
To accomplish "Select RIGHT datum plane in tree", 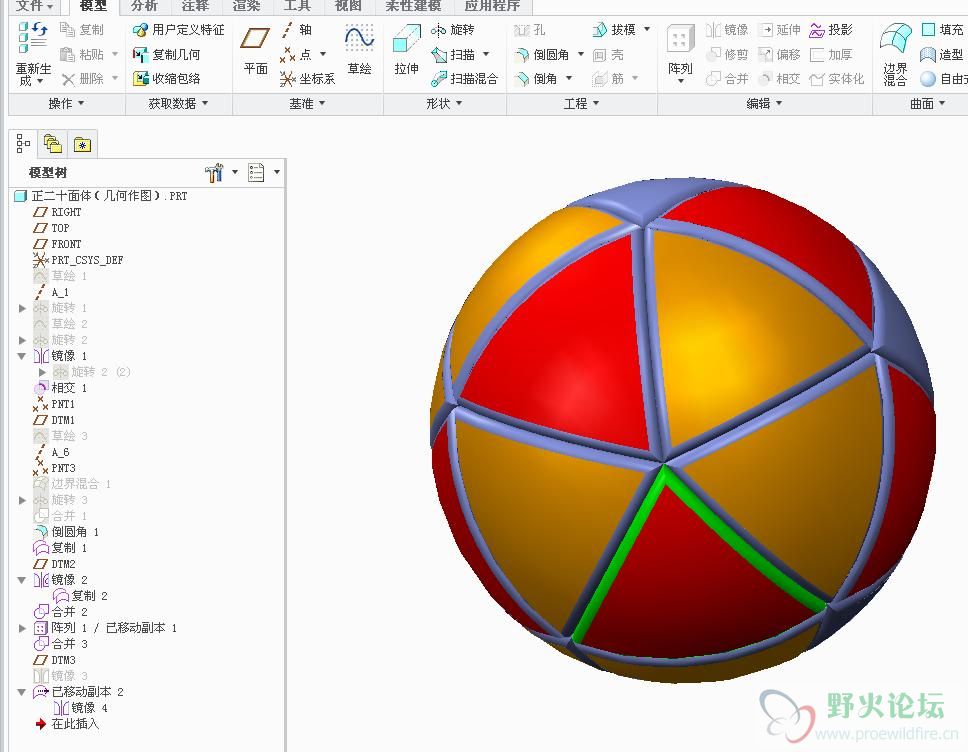I will pyautogui.click(x=57, y=212).
